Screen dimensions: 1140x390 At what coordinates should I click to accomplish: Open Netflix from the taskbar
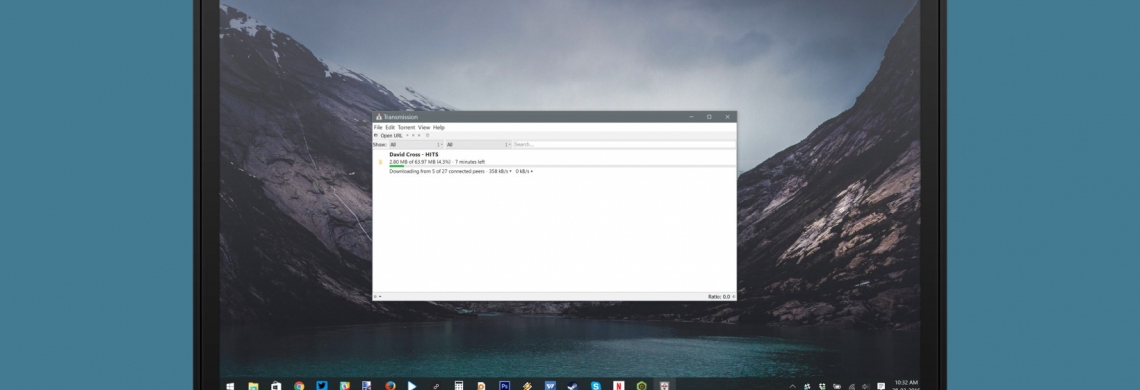(618, 386)
